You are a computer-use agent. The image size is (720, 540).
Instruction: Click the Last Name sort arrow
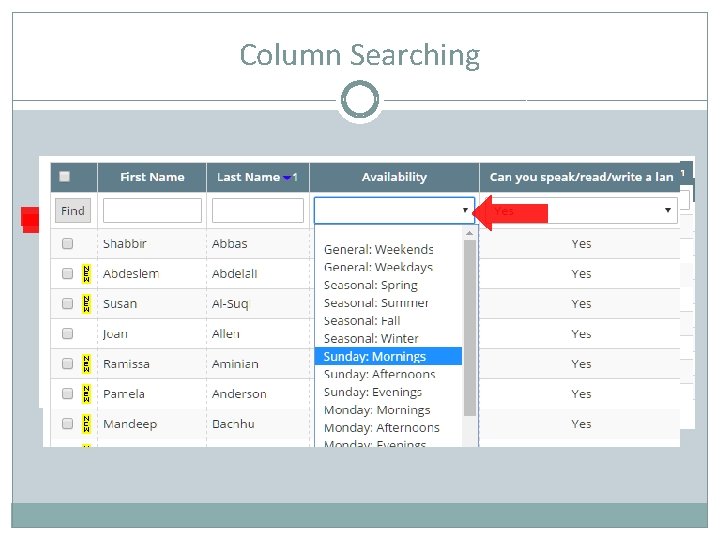click(x=287, y=177)
